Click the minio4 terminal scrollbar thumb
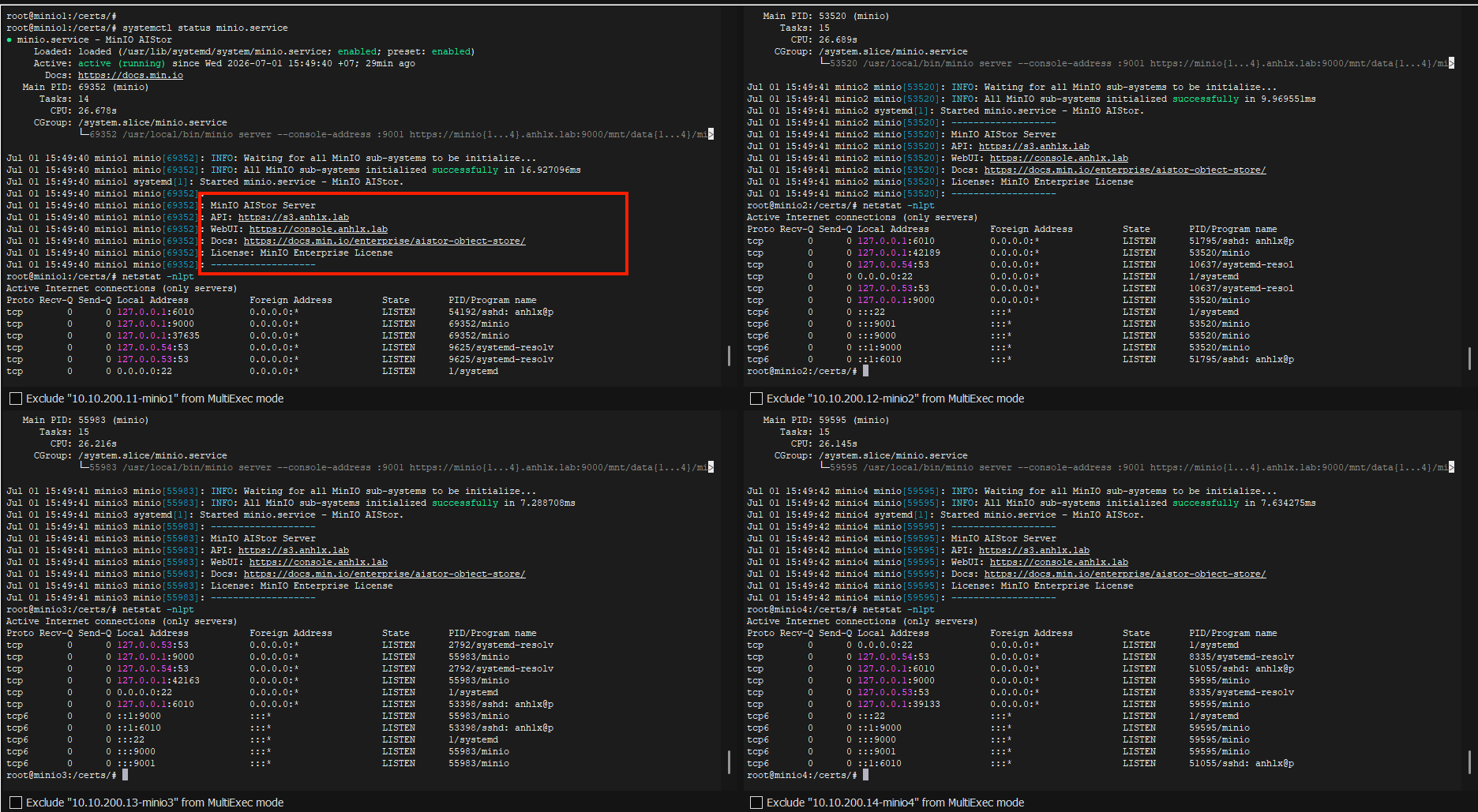This screenshot has width=1478, height=812. tap(1469, 761)
